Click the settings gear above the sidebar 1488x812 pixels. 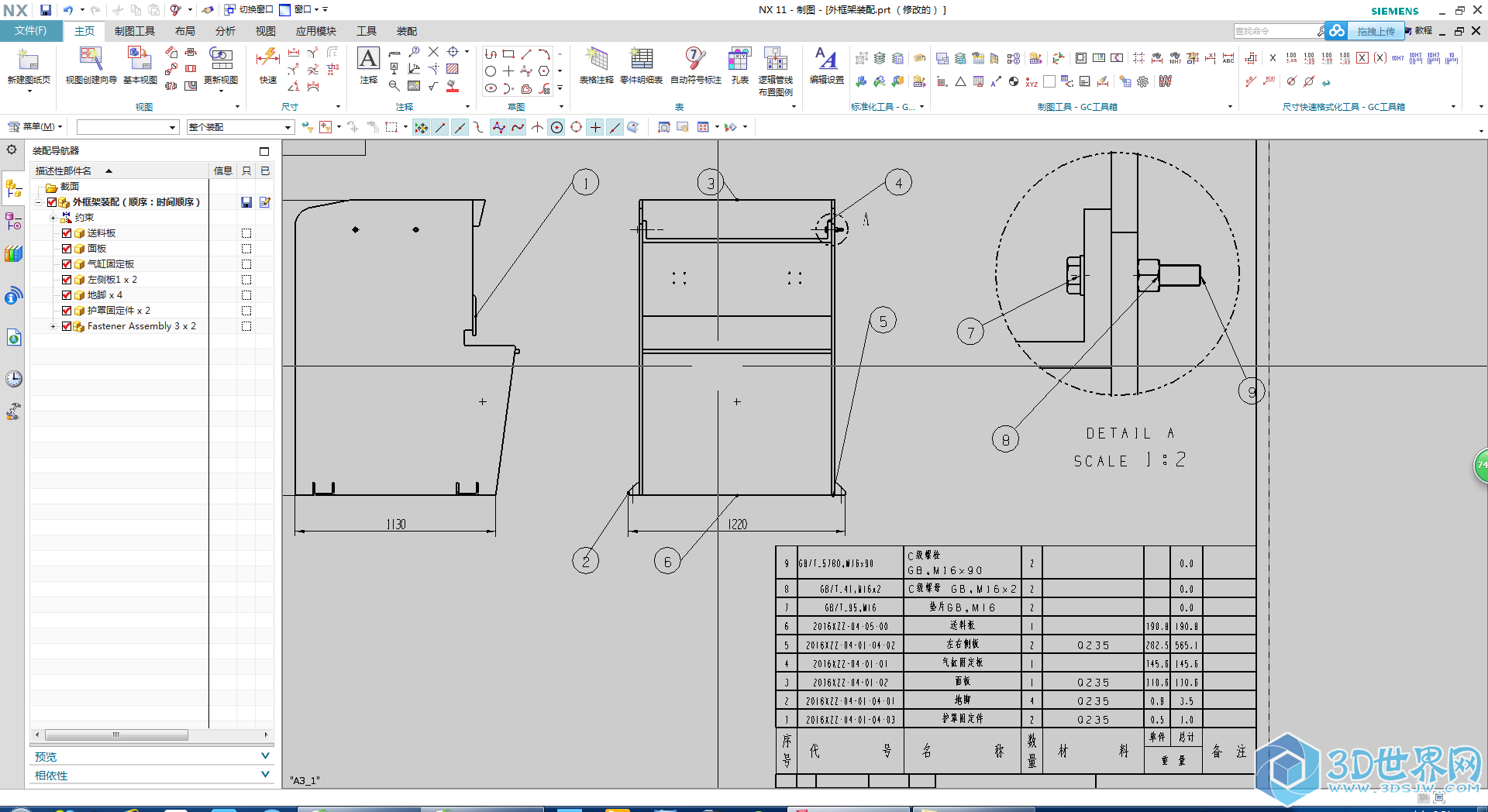point(12,150)
